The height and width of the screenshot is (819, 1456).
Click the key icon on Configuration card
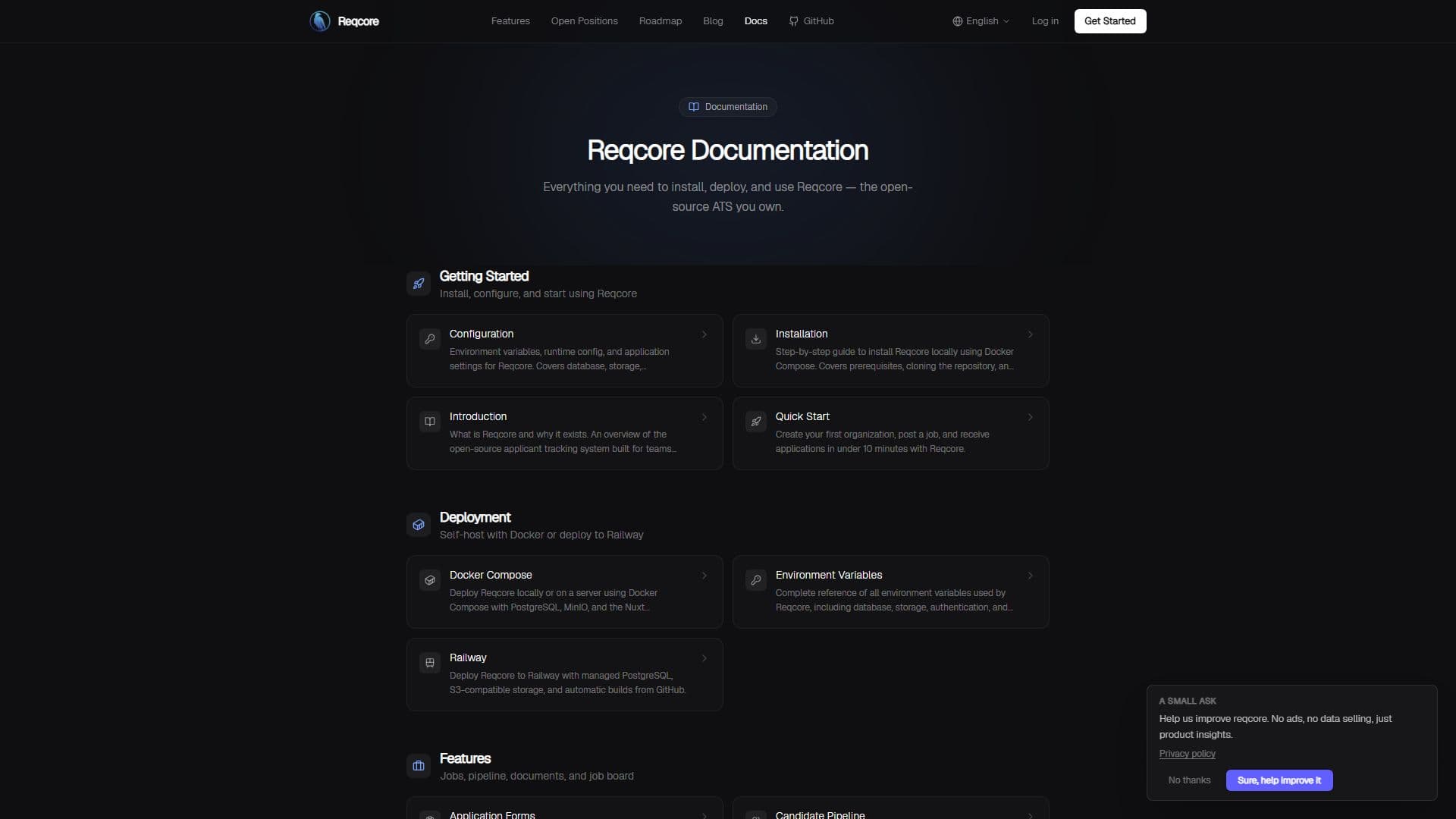[x=430, y=339]
